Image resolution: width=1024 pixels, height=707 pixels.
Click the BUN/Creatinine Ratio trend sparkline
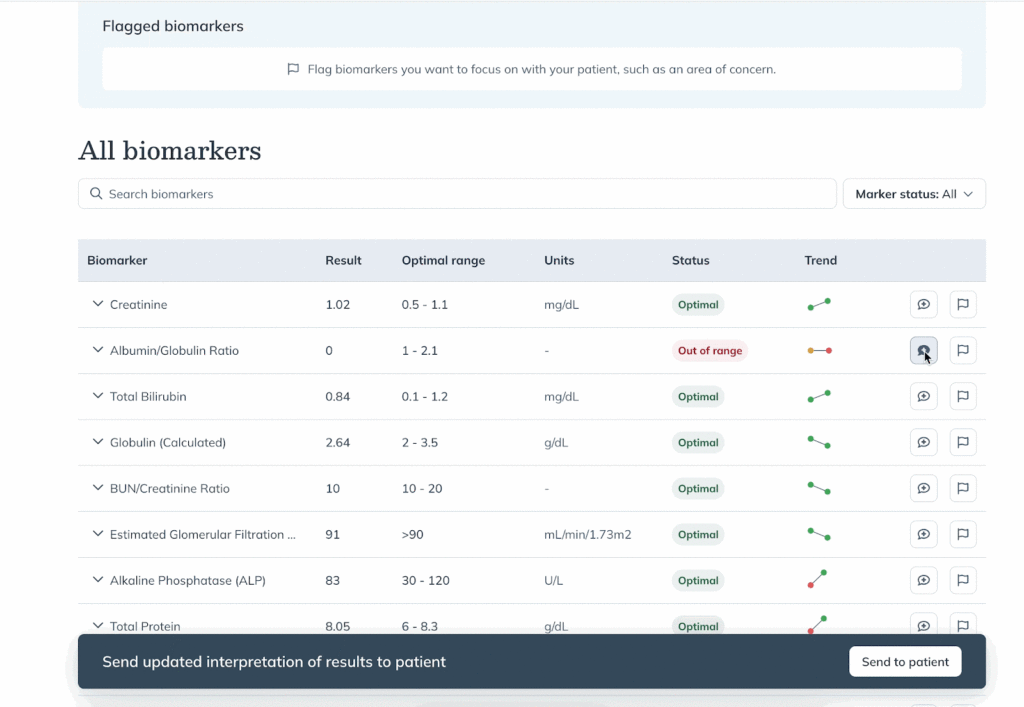(819, 488)
